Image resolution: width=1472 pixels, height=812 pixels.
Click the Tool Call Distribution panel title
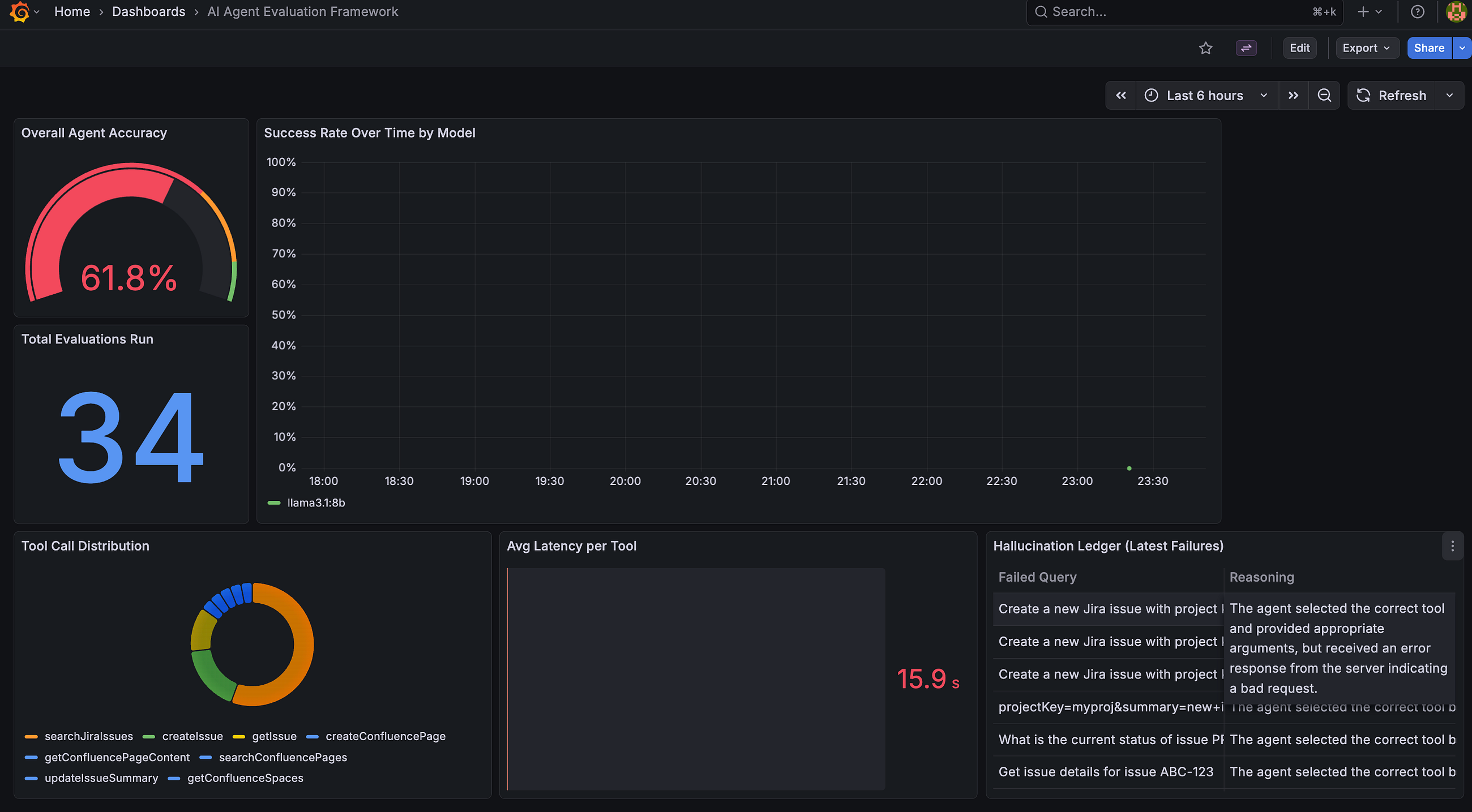[x=85, y=546]
